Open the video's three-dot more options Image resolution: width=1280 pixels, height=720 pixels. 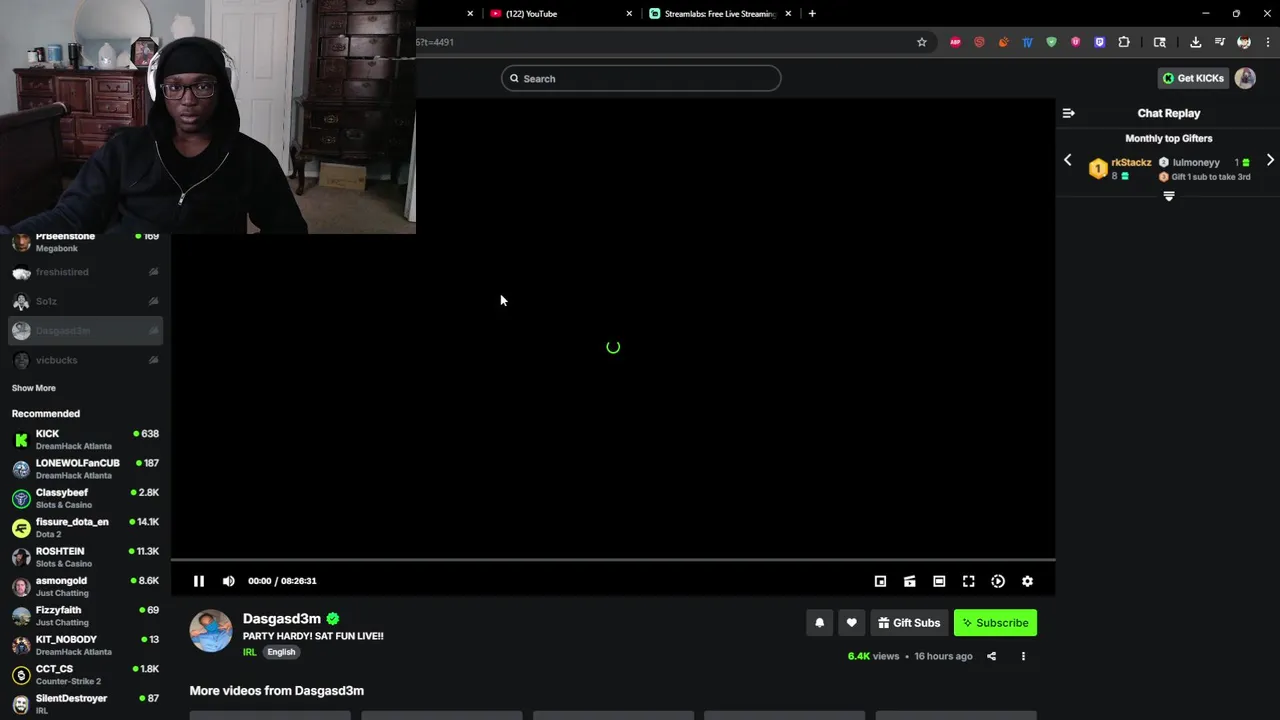(x=1023, y=656)
